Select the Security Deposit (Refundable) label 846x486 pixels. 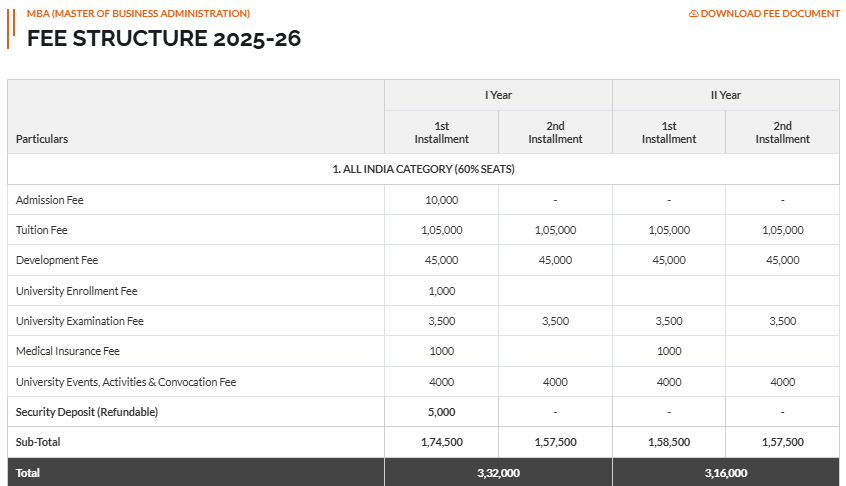pyautogui.click(x=87, y=412)
